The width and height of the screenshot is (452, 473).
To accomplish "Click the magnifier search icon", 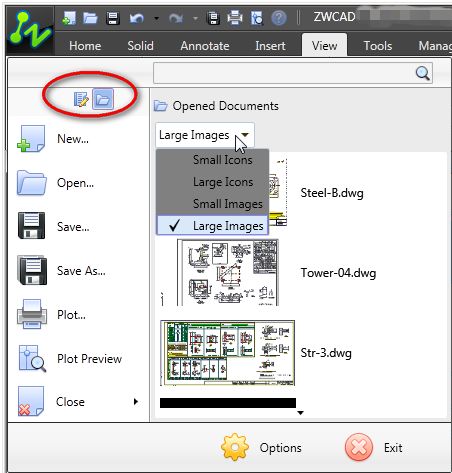I will 423,72.
